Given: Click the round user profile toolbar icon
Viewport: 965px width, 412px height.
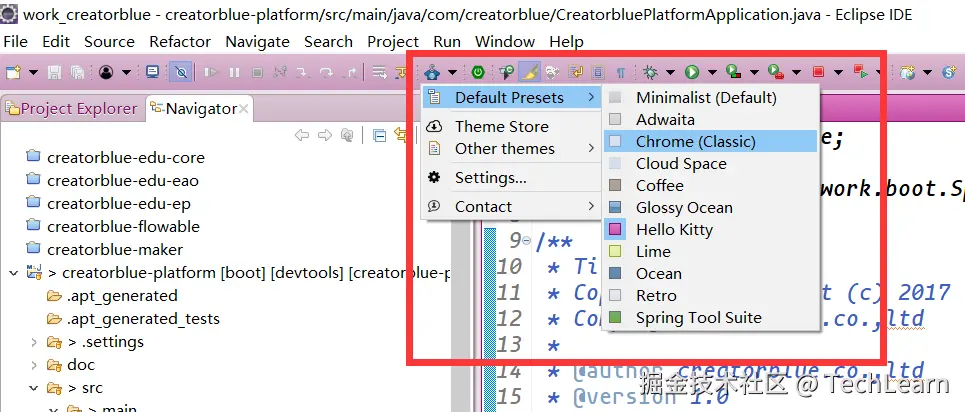Looking at the screenshot, I should point(106,73).
